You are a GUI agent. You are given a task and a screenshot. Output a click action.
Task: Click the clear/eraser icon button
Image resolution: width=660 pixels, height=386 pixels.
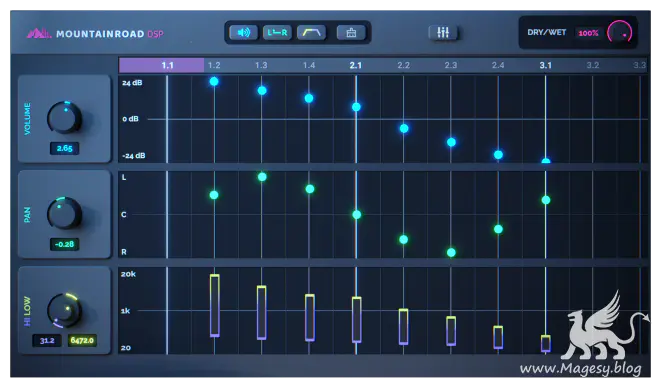click(x=351, y=32)
